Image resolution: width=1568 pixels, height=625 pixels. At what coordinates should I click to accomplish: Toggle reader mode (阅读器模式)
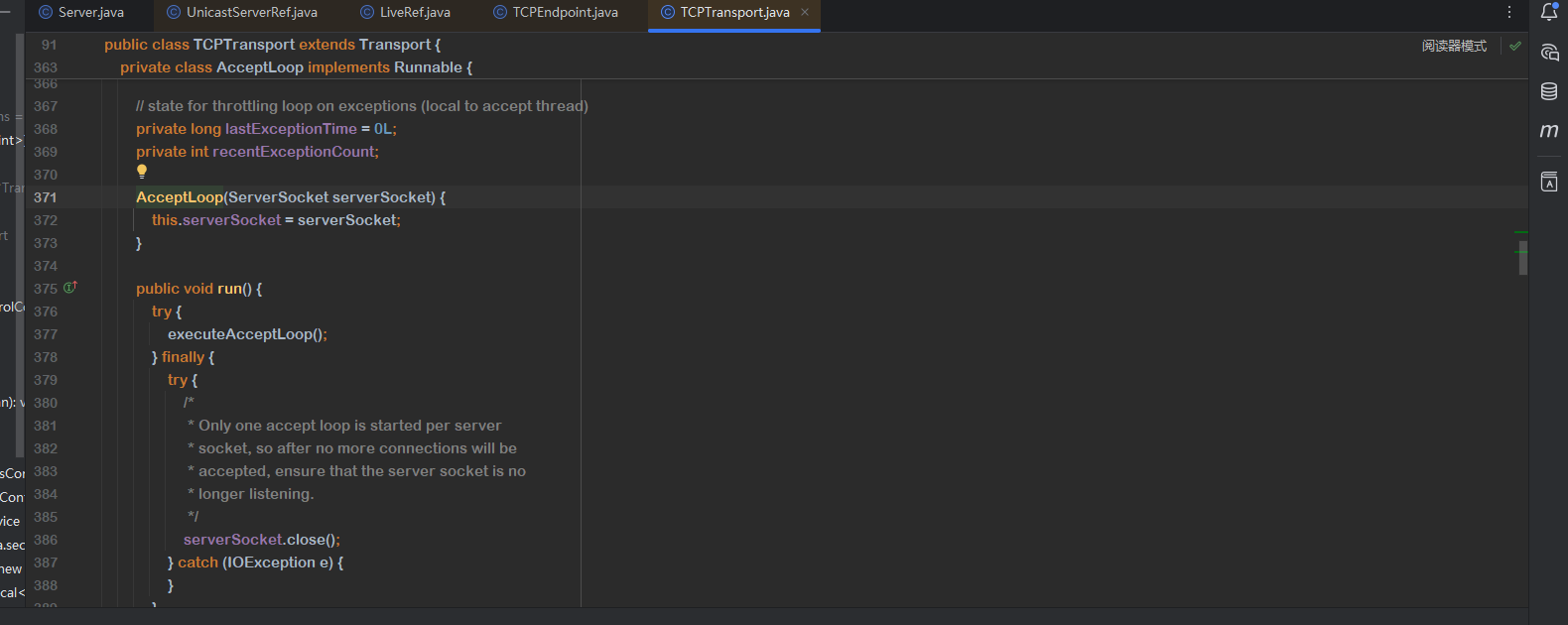click(1454, 46)
